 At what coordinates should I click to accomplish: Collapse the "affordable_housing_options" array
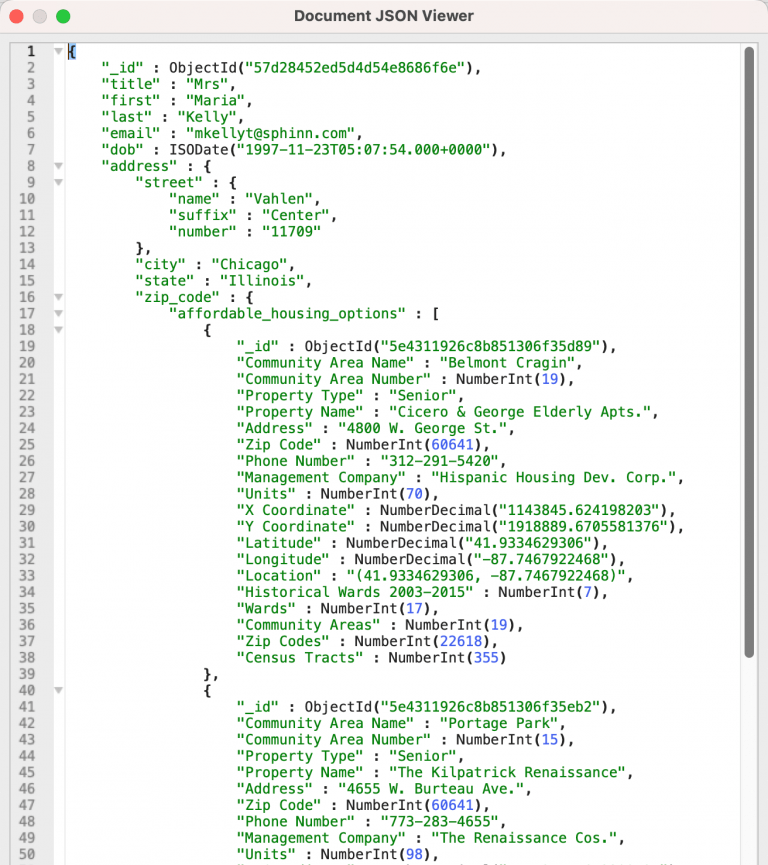58,313
